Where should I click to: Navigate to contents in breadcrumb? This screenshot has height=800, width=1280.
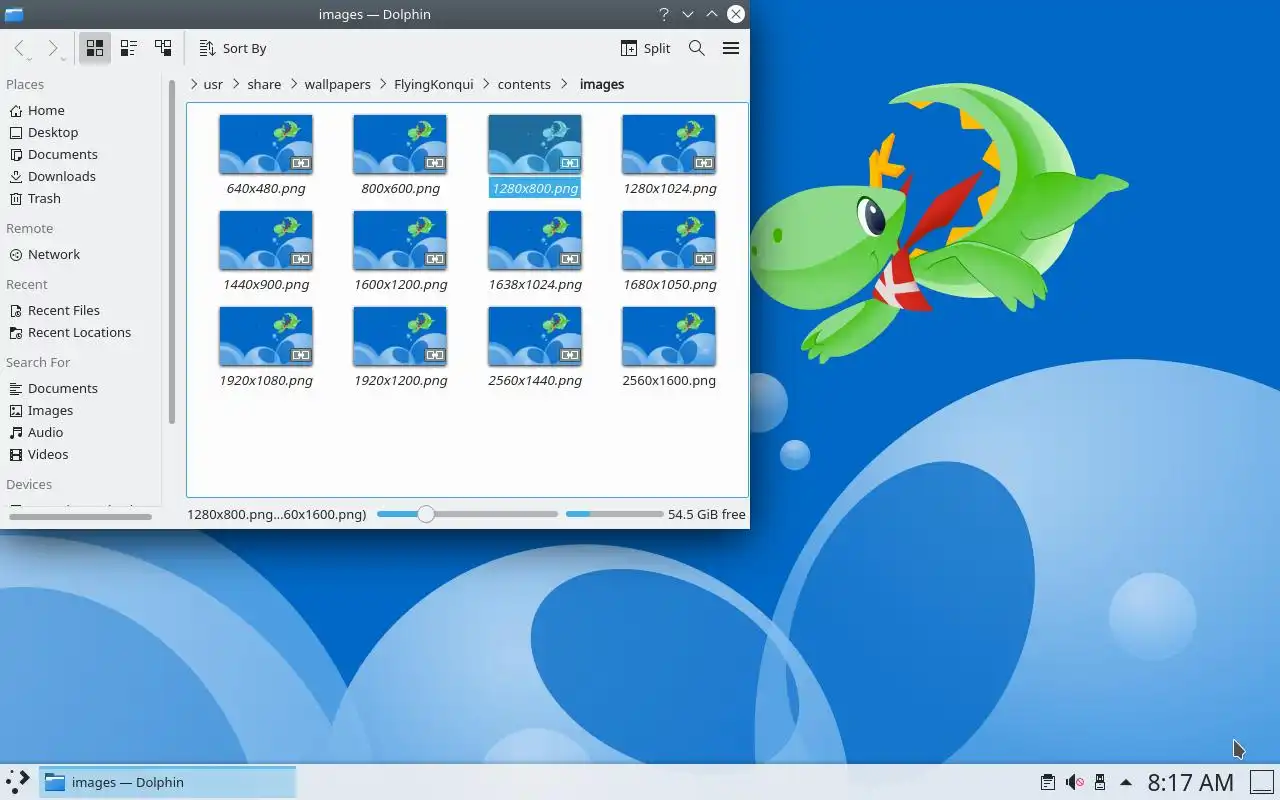click(524, 84)
